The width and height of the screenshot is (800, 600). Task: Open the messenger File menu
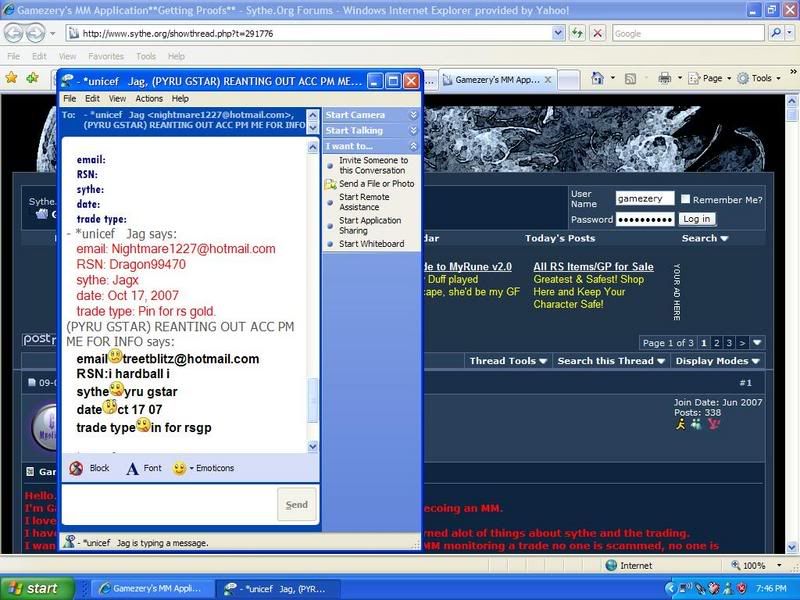click(x=70, y=98)
